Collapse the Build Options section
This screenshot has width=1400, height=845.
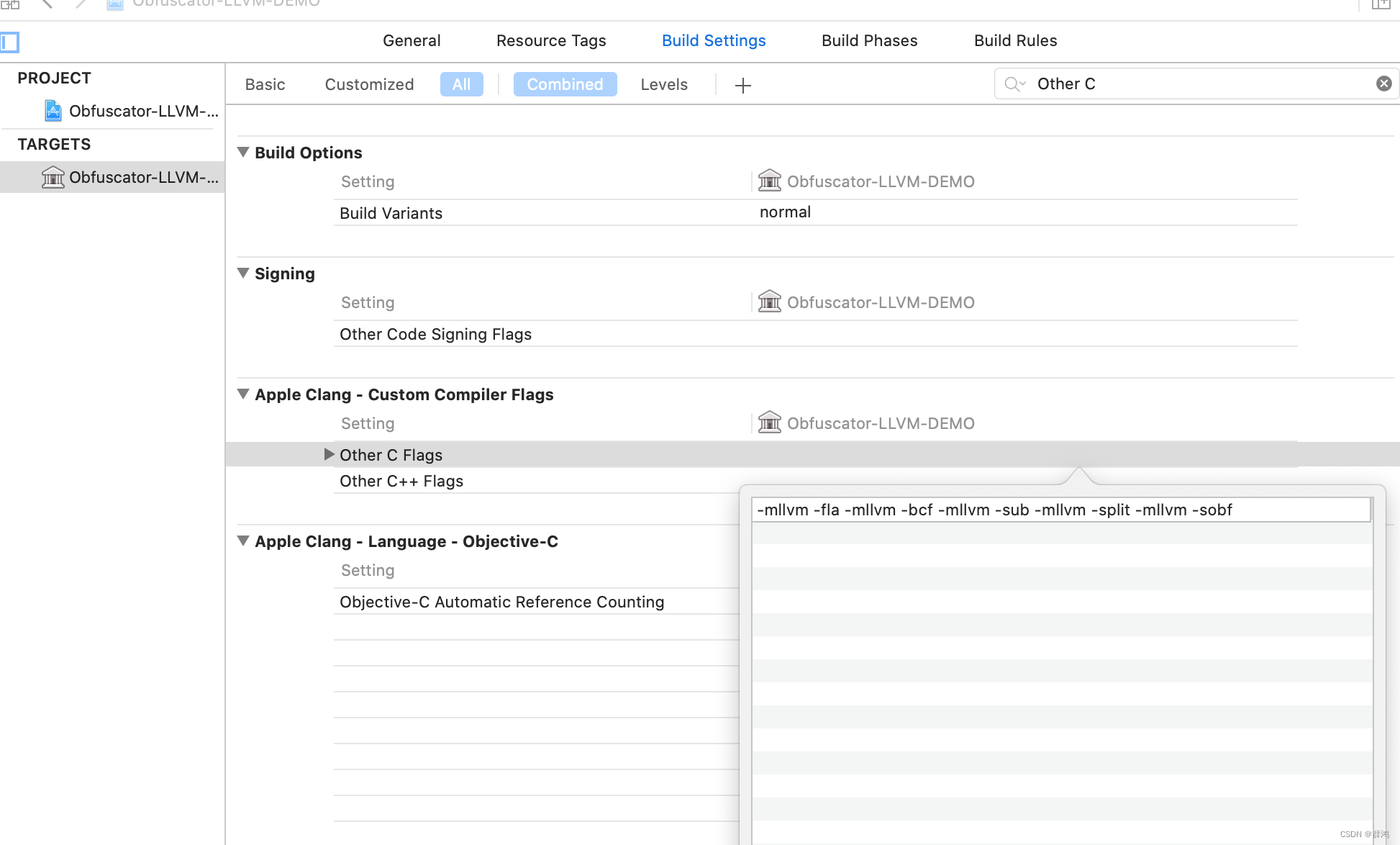click(243, 152)
